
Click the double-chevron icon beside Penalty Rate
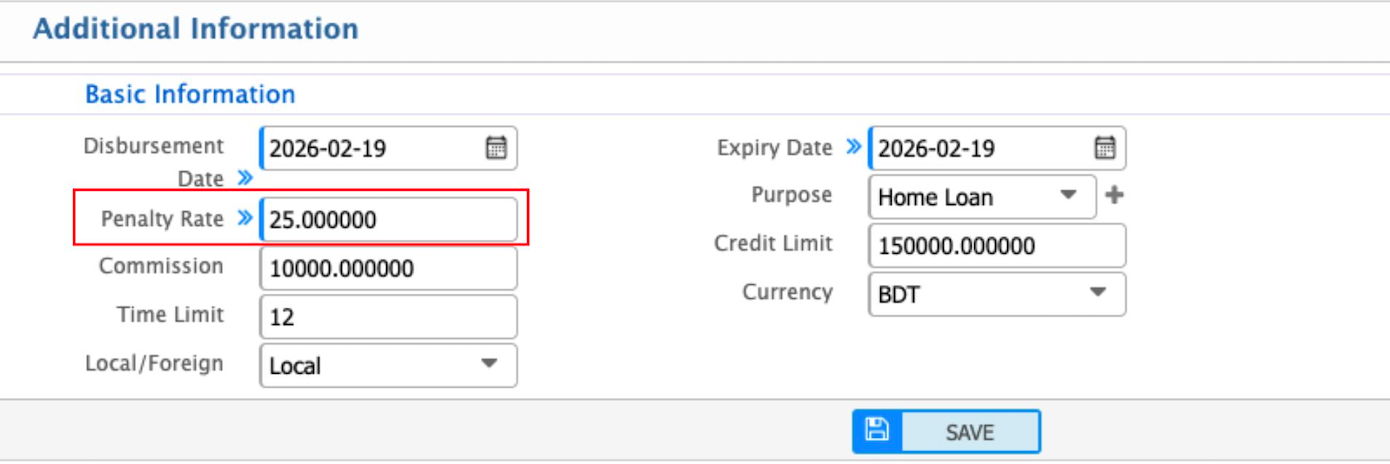[x=245, y=219]
